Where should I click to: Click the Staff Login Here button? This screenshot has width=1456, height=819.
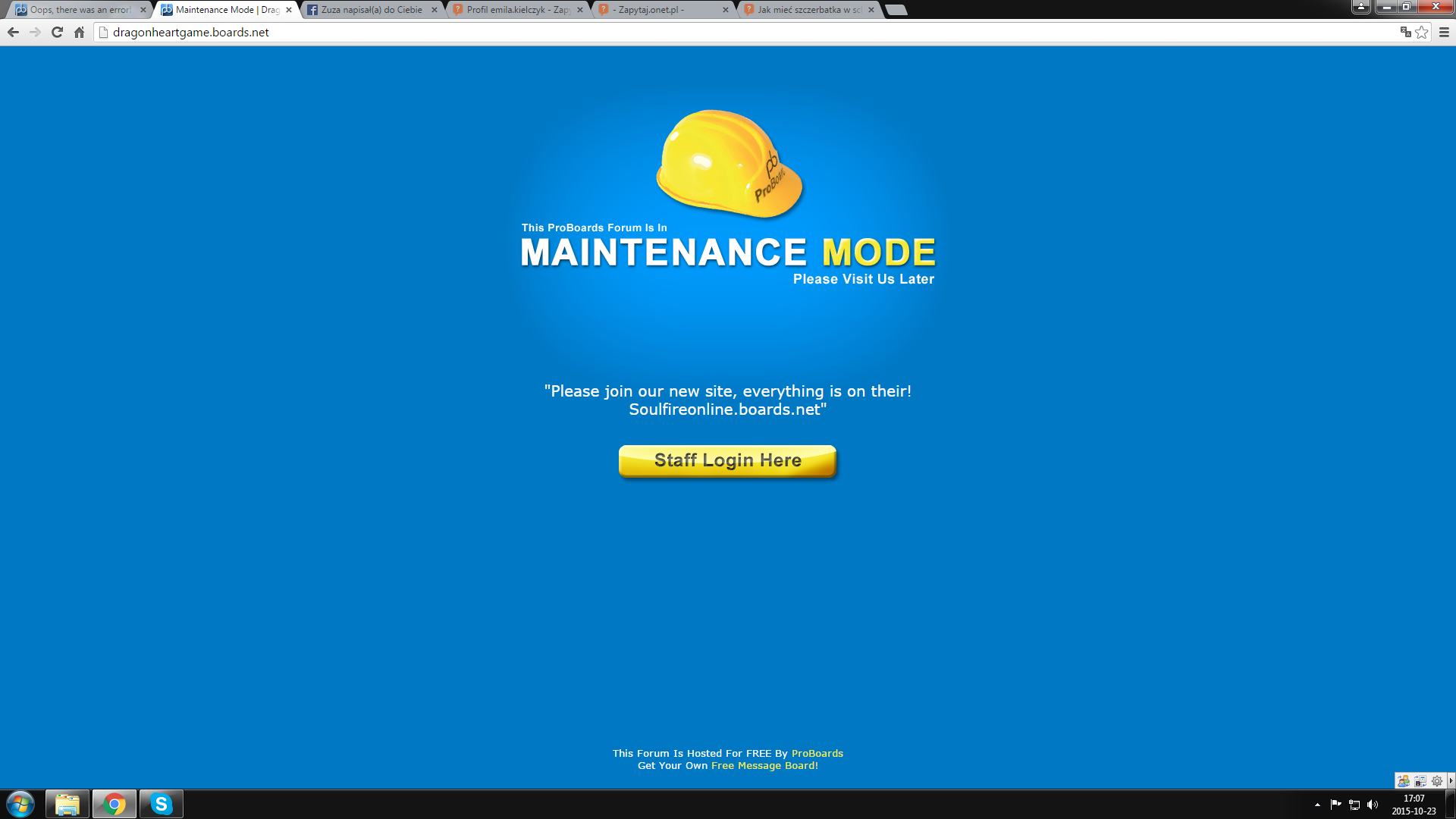pyautogui.click(x=727, y=460)
